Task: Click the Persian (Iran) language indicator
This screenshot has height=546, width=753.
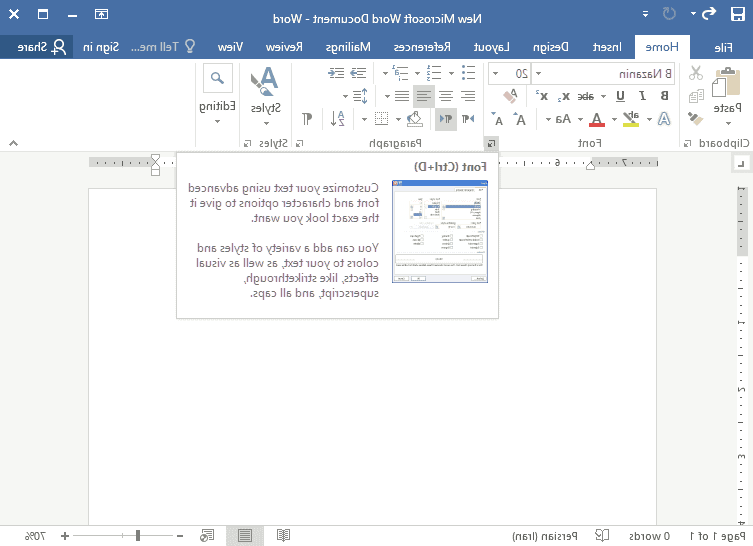Action: (543, 536)
